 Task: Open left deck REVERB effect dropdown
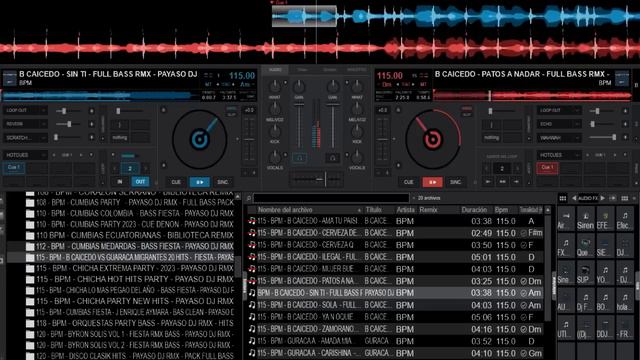pyautogui.click(x=25, y=124)
